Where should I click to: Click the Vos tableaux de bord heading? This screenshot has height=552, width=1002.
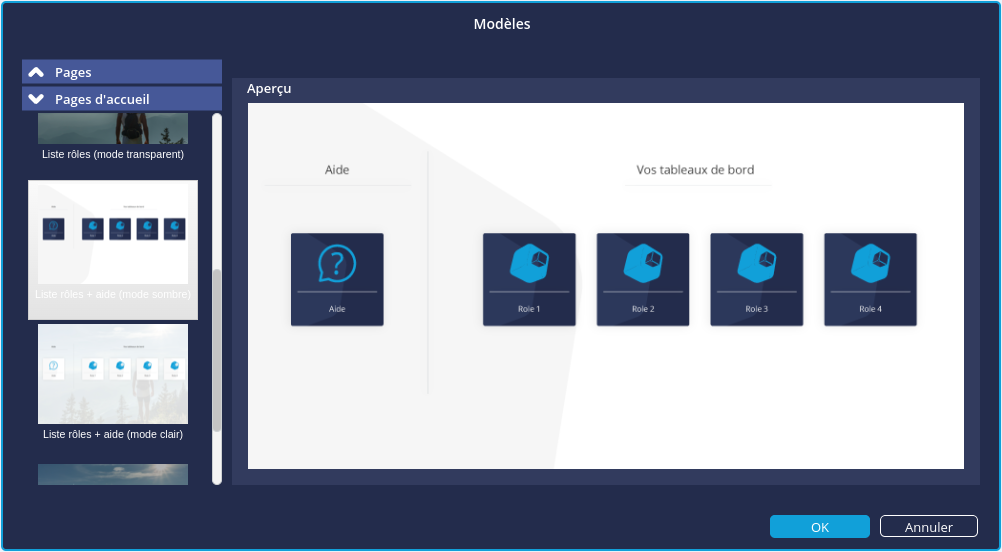point(695,170)
